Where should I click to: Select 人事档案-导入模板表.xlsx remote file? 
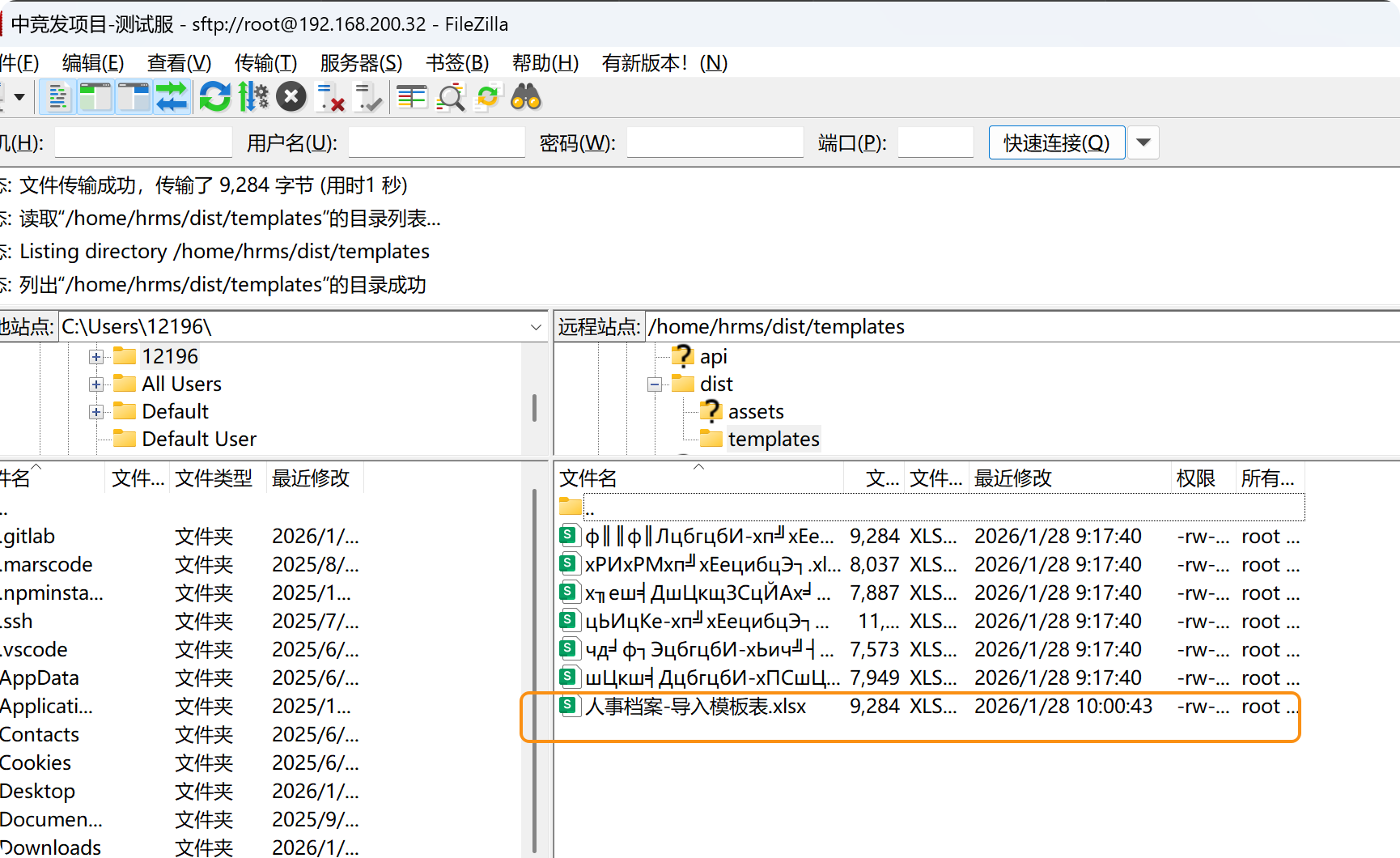coord(695,707)
